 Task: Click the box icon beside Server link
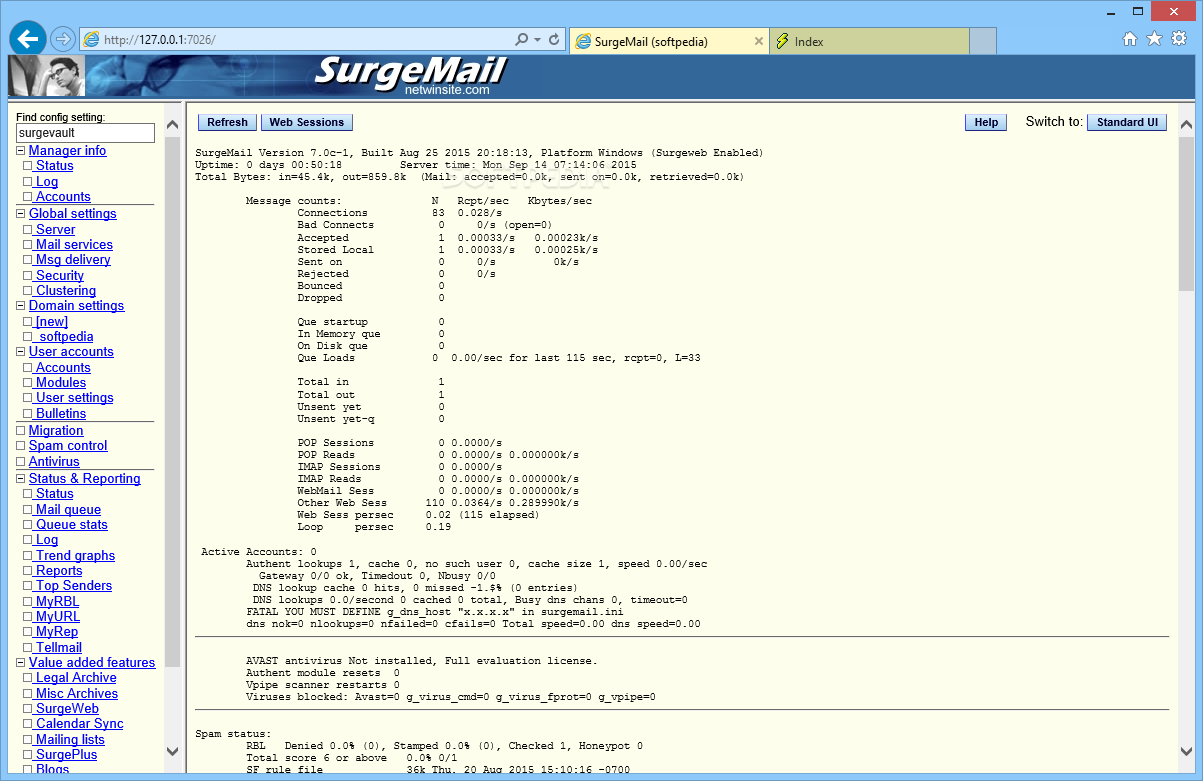(28, 230)
